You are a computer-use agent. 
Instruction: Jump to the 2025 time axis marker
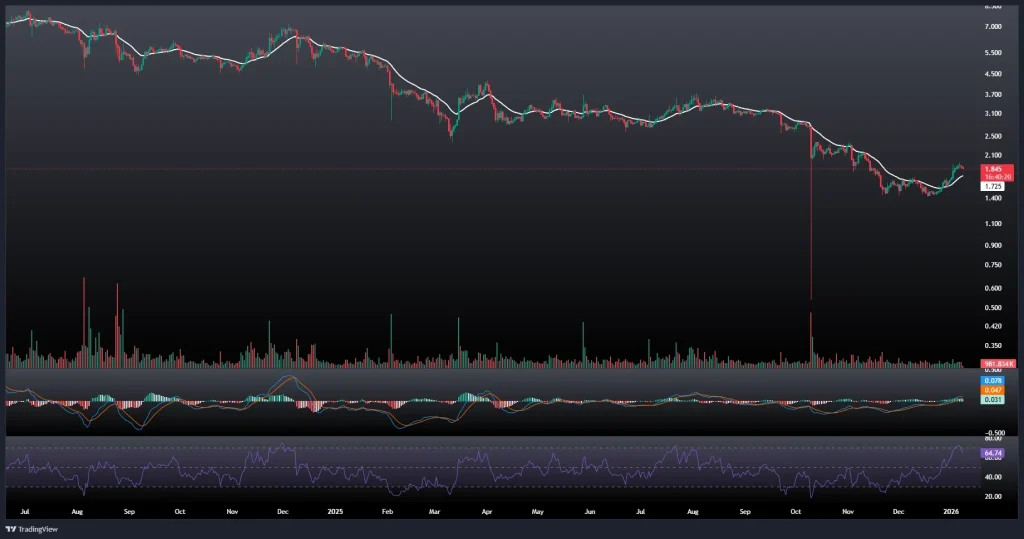tap(334, 511)
